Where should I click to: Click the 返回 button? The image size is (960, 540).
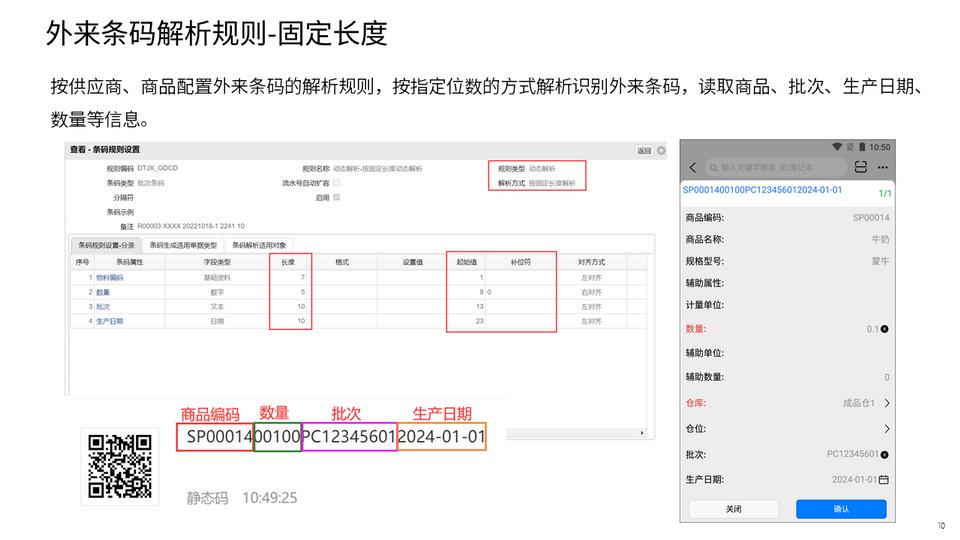point(644,151)
